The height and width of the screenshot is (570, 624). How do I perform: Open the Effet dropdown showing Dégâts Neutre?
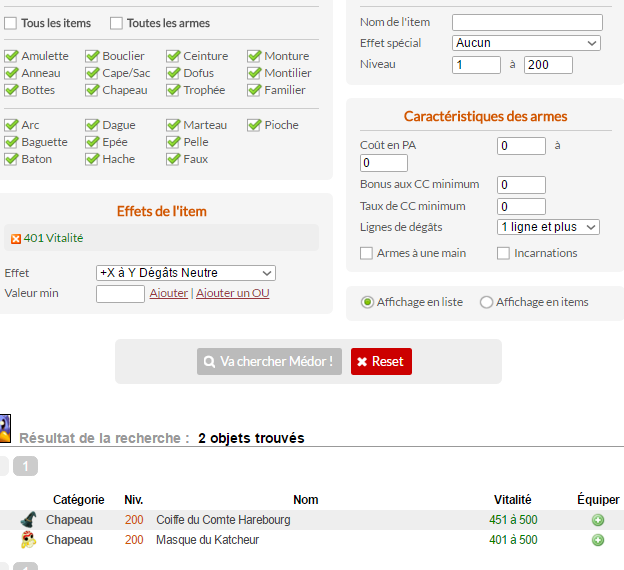point(186,273)
